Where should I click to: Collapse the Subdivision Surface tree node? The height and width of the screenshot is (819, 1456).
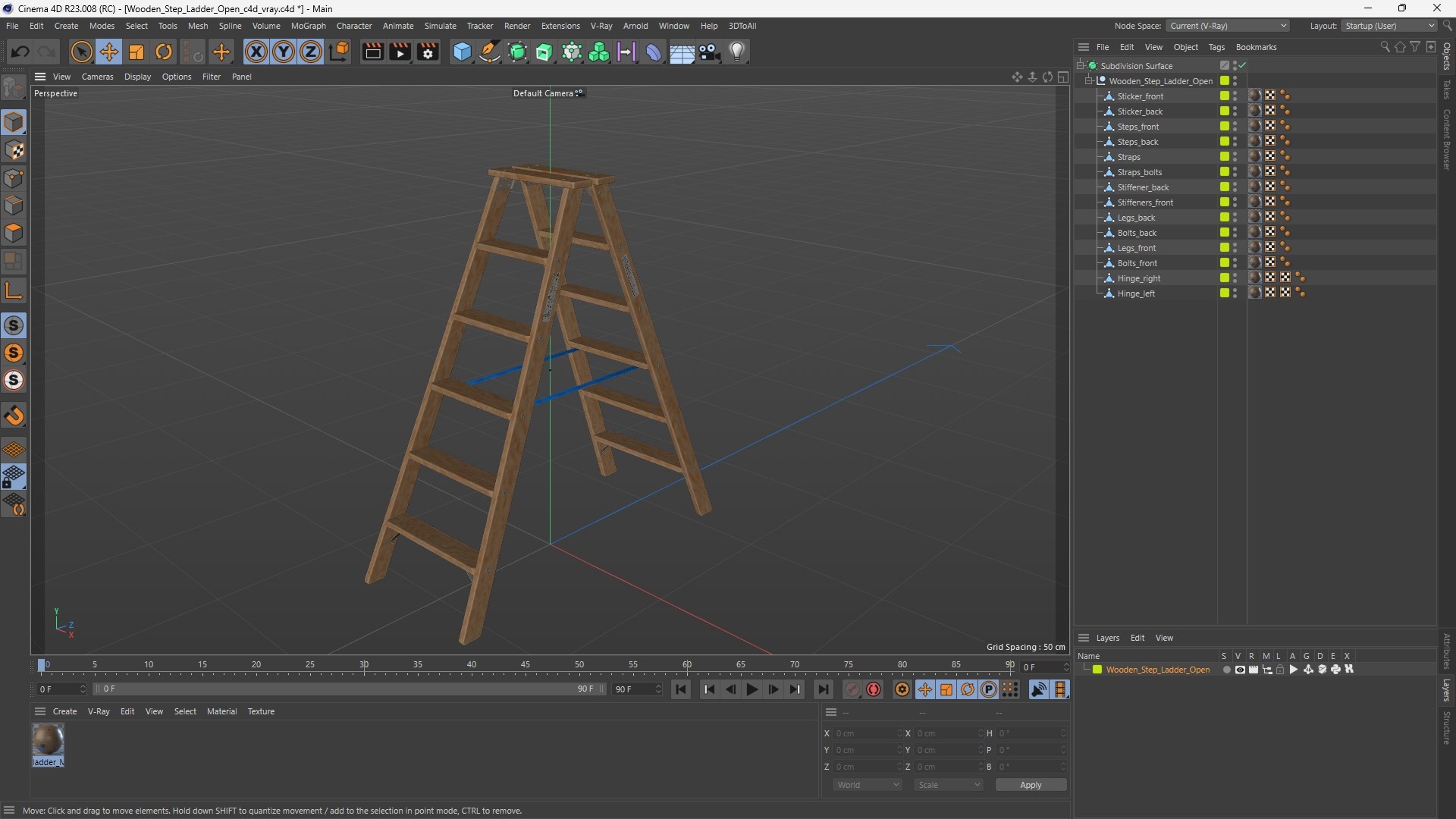(1081, 65)
